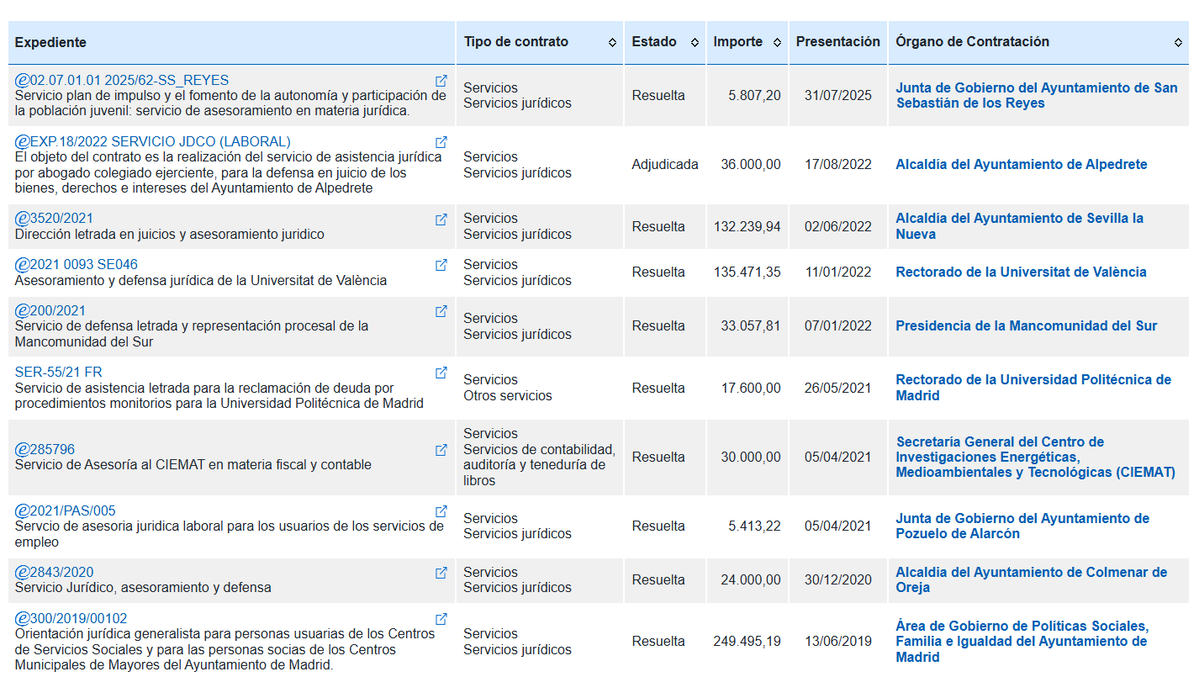Open external link icon for EXP.18/2022 SERVICIO JDCO
Viewport: 1199px width, 677px height.
coord(441,142)
